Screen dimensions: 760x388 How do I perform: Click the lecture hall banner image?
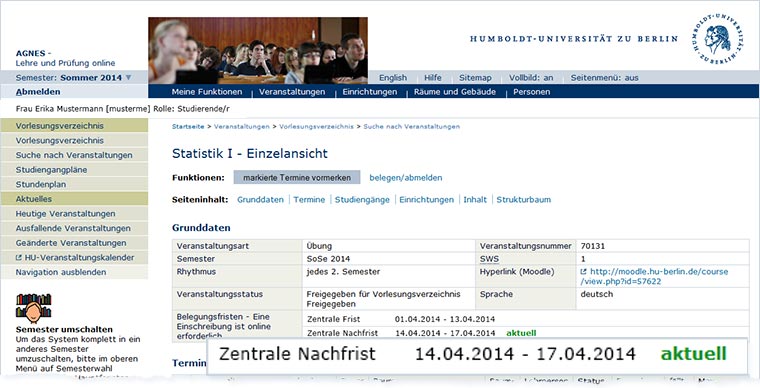258,51
